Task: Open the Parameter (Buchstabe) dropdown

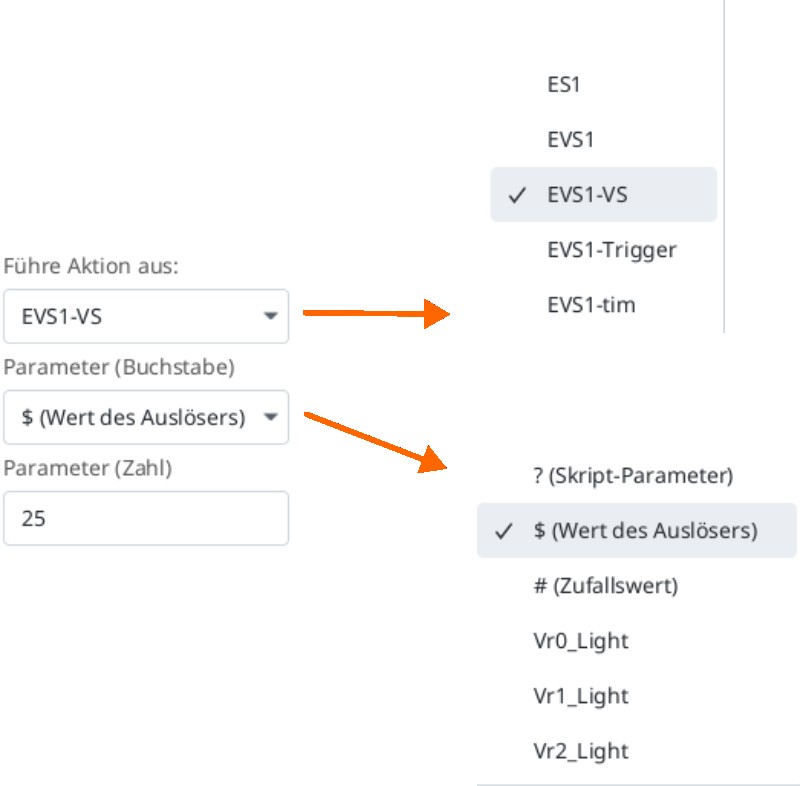Action: point(146,417)
